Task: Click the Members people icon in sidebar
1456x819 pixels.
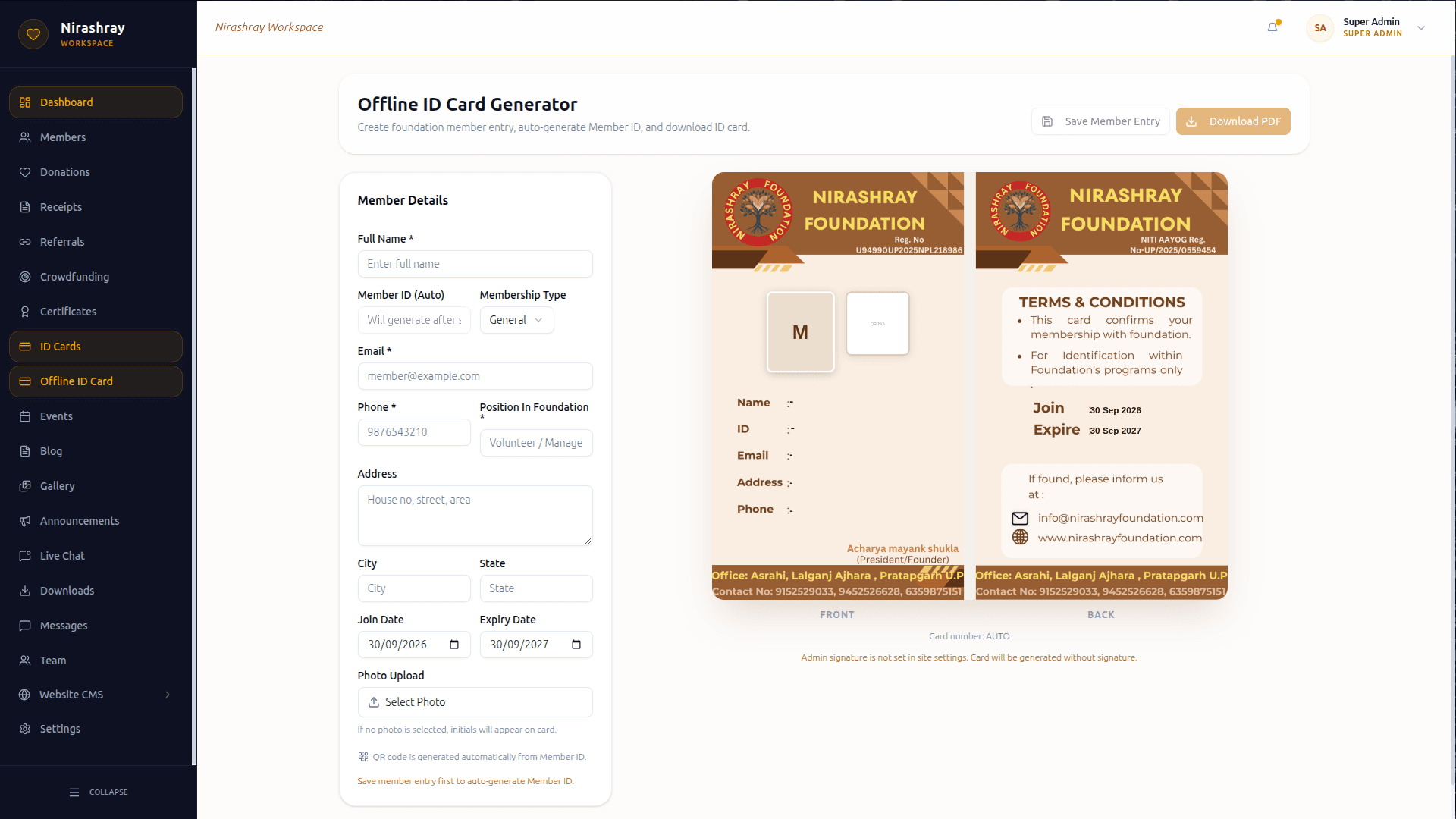Action: 25,137
